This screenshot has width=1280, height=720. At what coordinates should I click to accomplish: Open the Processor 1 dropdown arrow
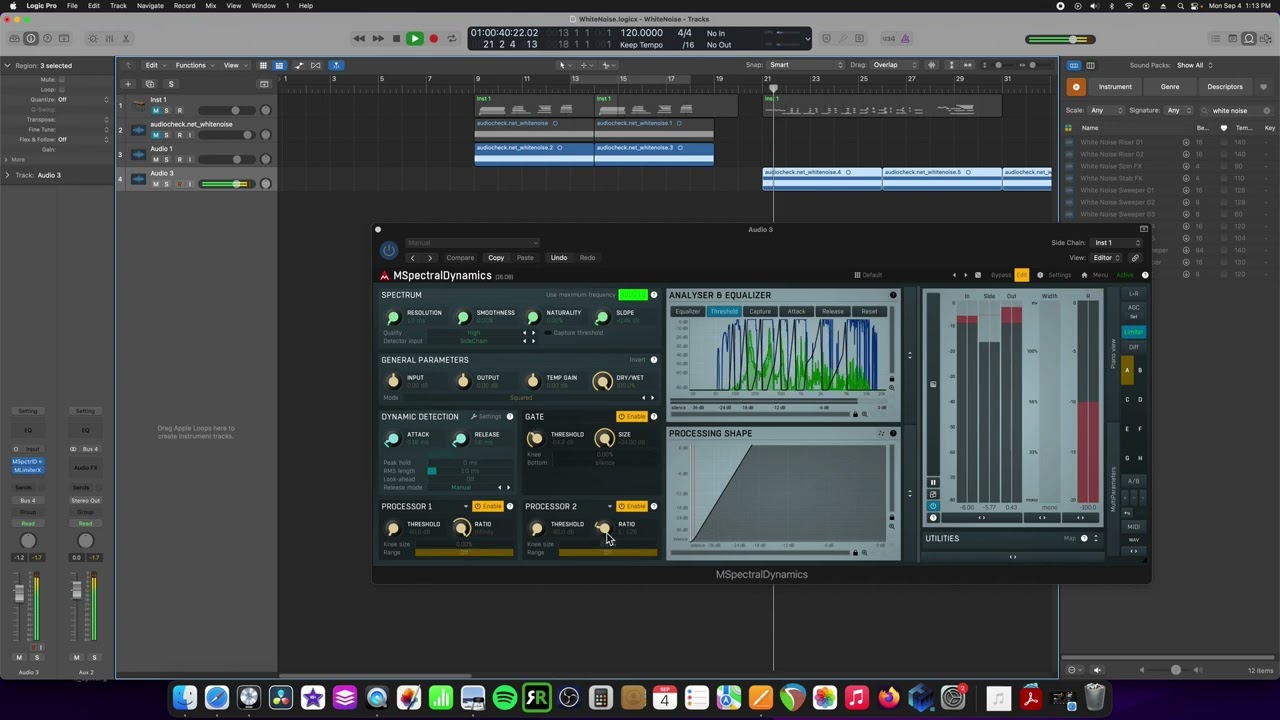(465, 506)
